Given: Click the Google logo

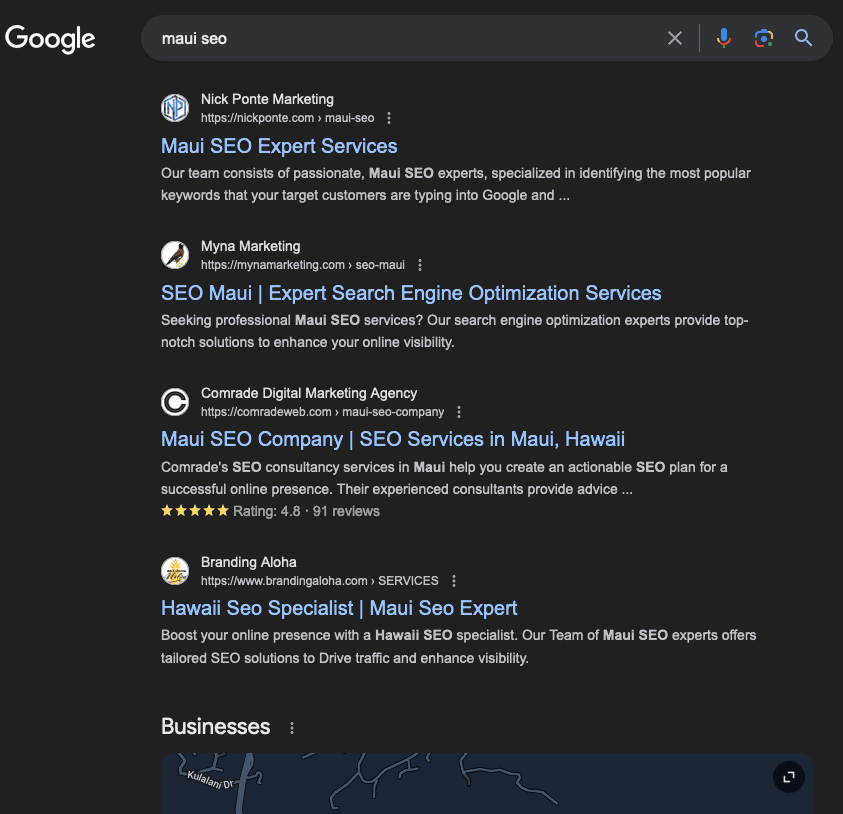Looking at the screenshot, I should pyautogui.click(x=50, y=39).
